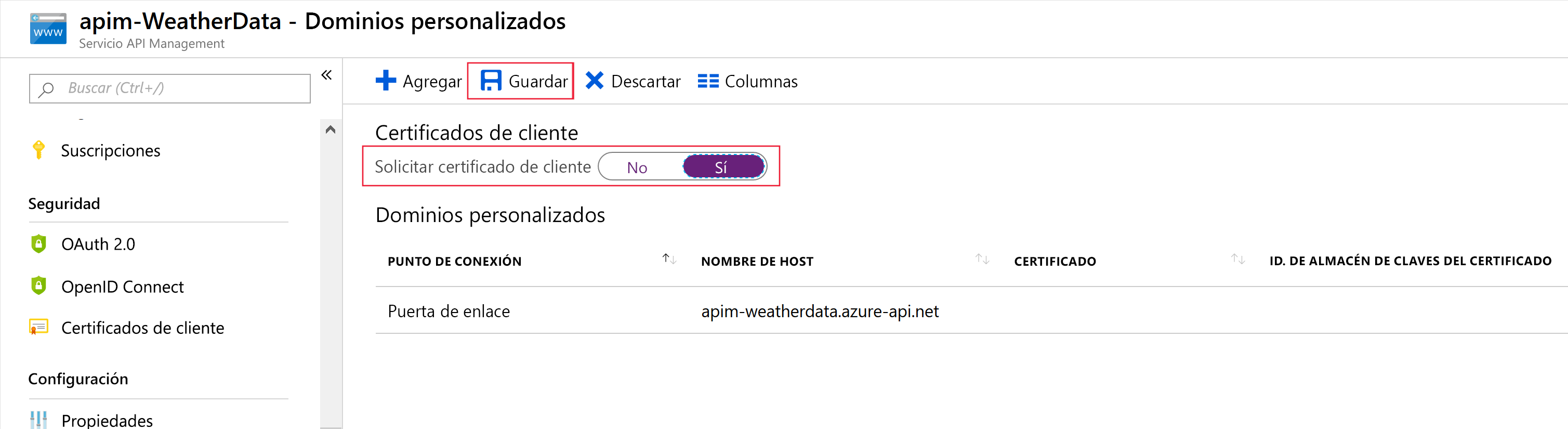This screenshot has height=429, width=1568.
Task: Open Suscripciones in the sidebar
Action: point(110,150)
